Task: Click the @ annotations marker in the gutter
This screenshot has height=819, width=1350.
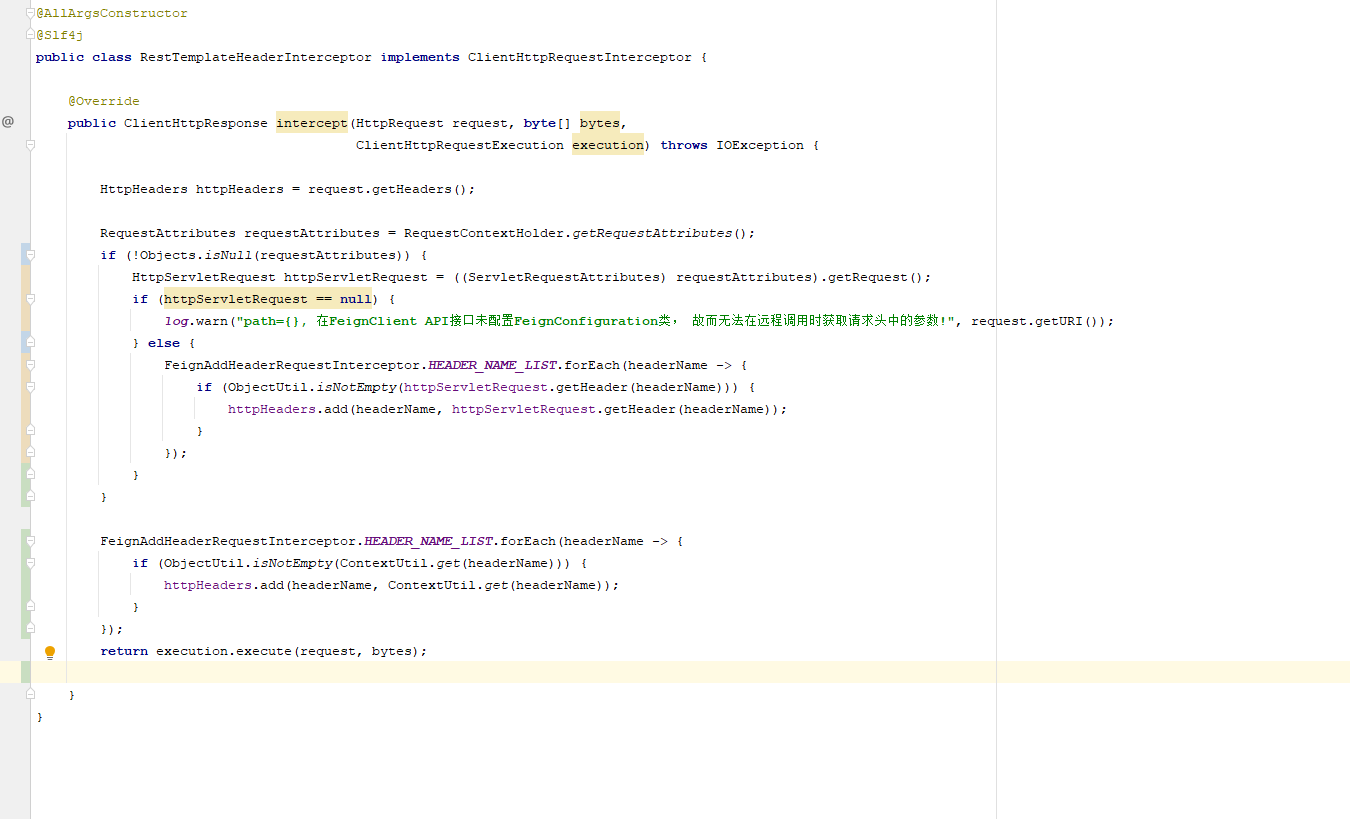Action: [9, 121]
